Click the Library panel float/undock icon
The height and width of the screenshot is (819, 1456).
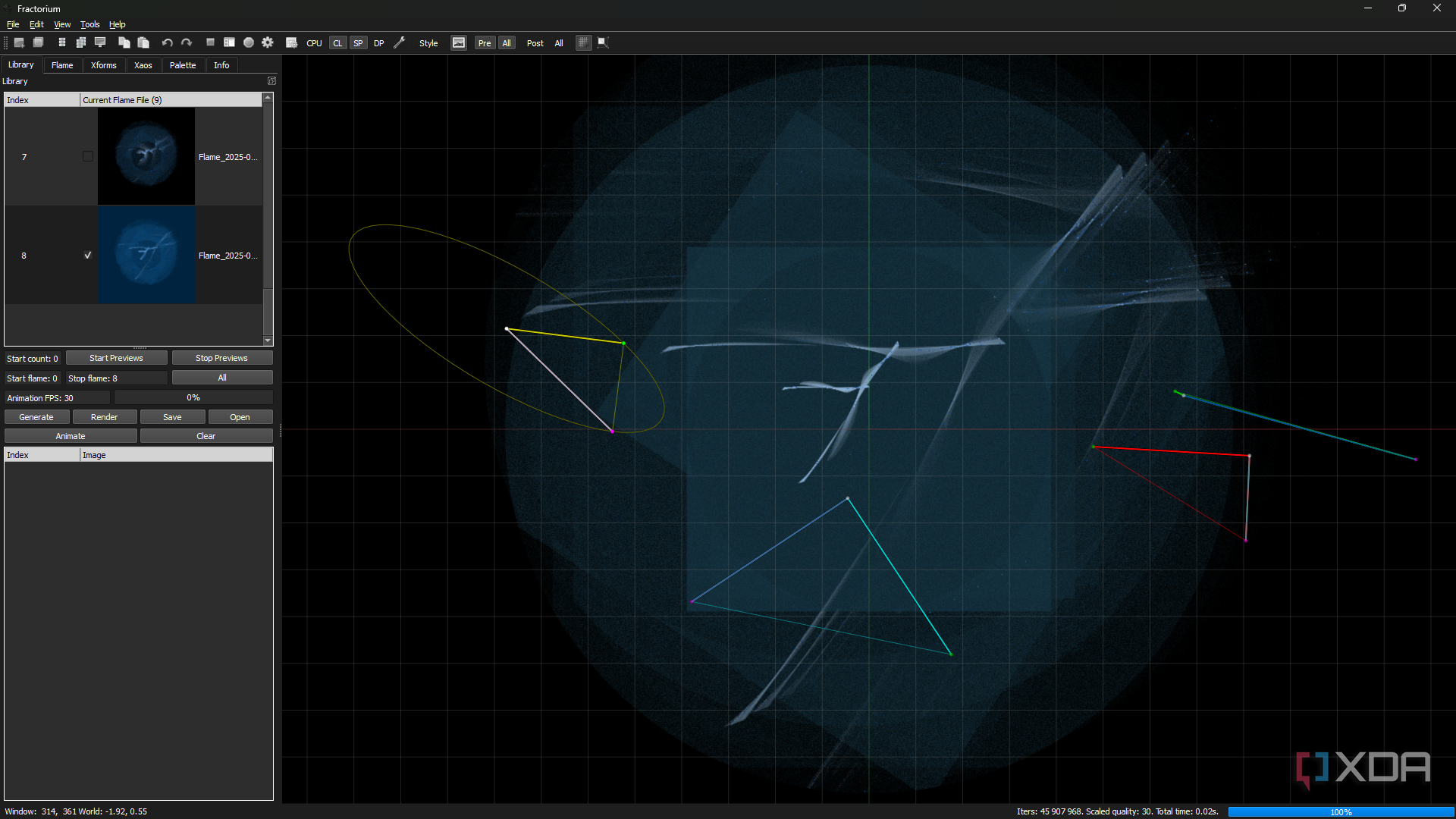click(271, 80)
